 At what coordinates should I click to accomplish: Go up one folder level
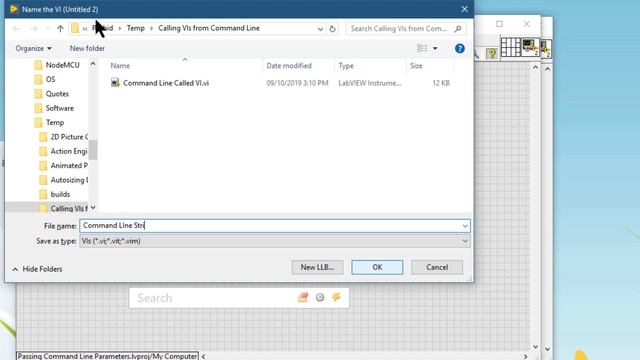point(60,29)
